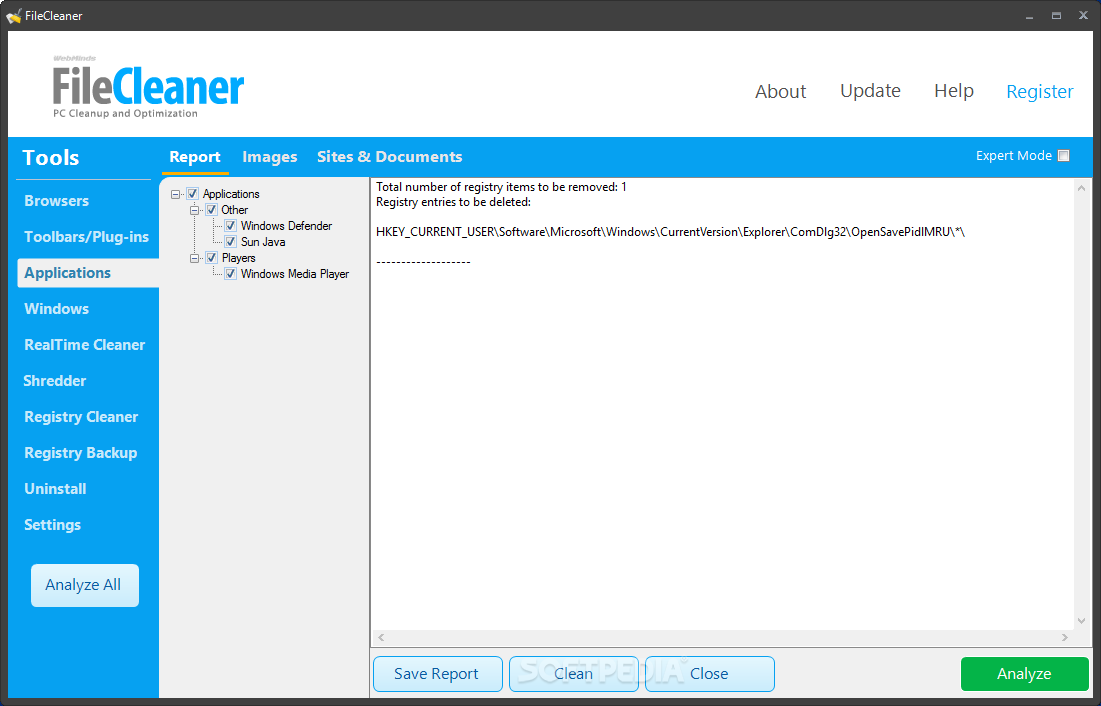1101x706 pixels.
Task: Switch to the Images tab
Action: click(x=270, y=157)
